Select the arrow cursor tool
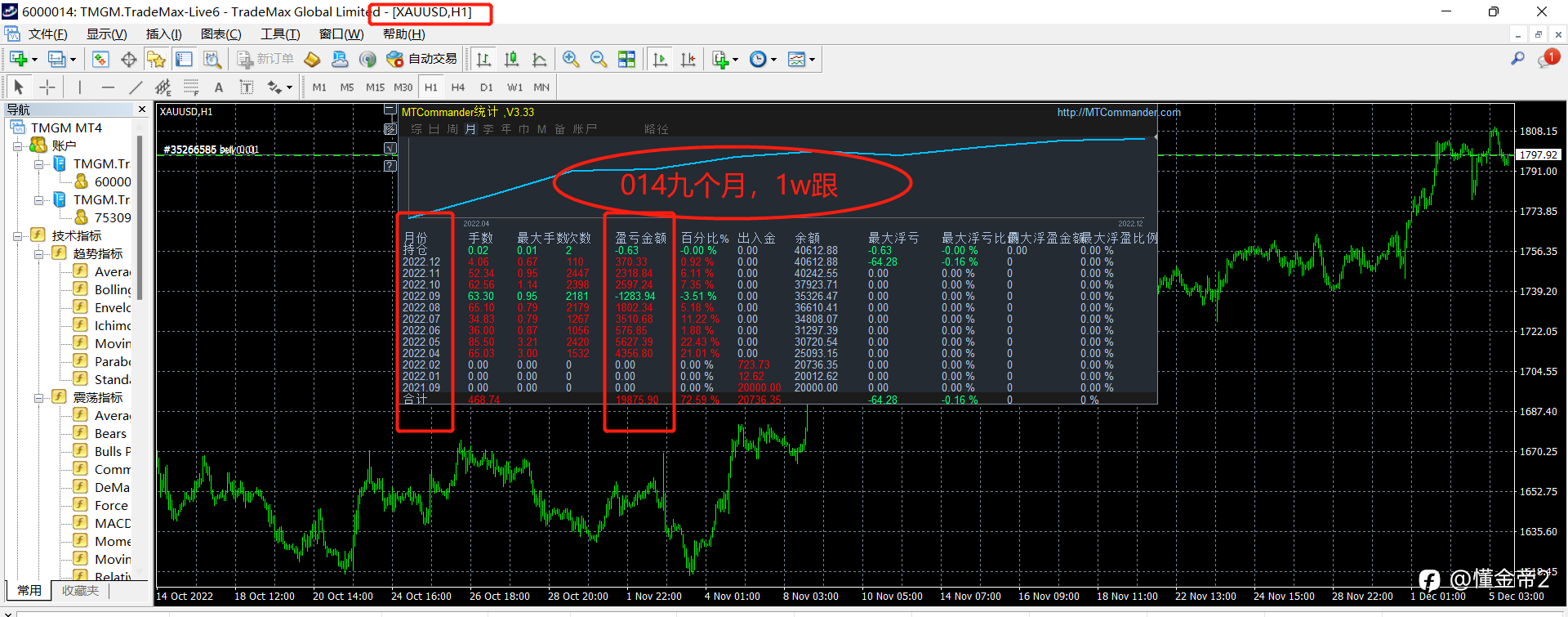The image size is (1568, 617). click(x=19, y=87)
